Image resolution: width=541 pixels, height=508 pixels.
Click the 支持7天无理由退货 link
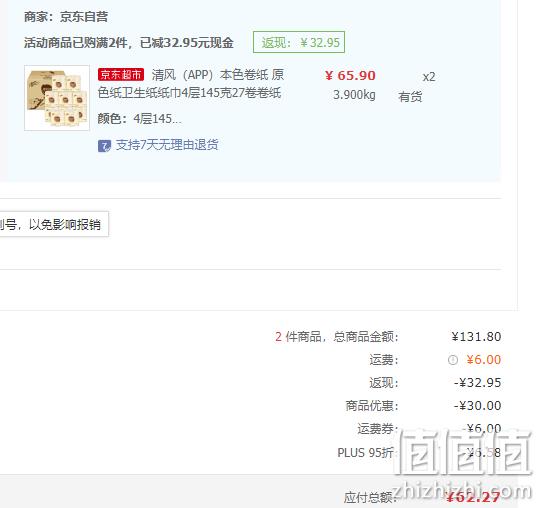(167, 145)
